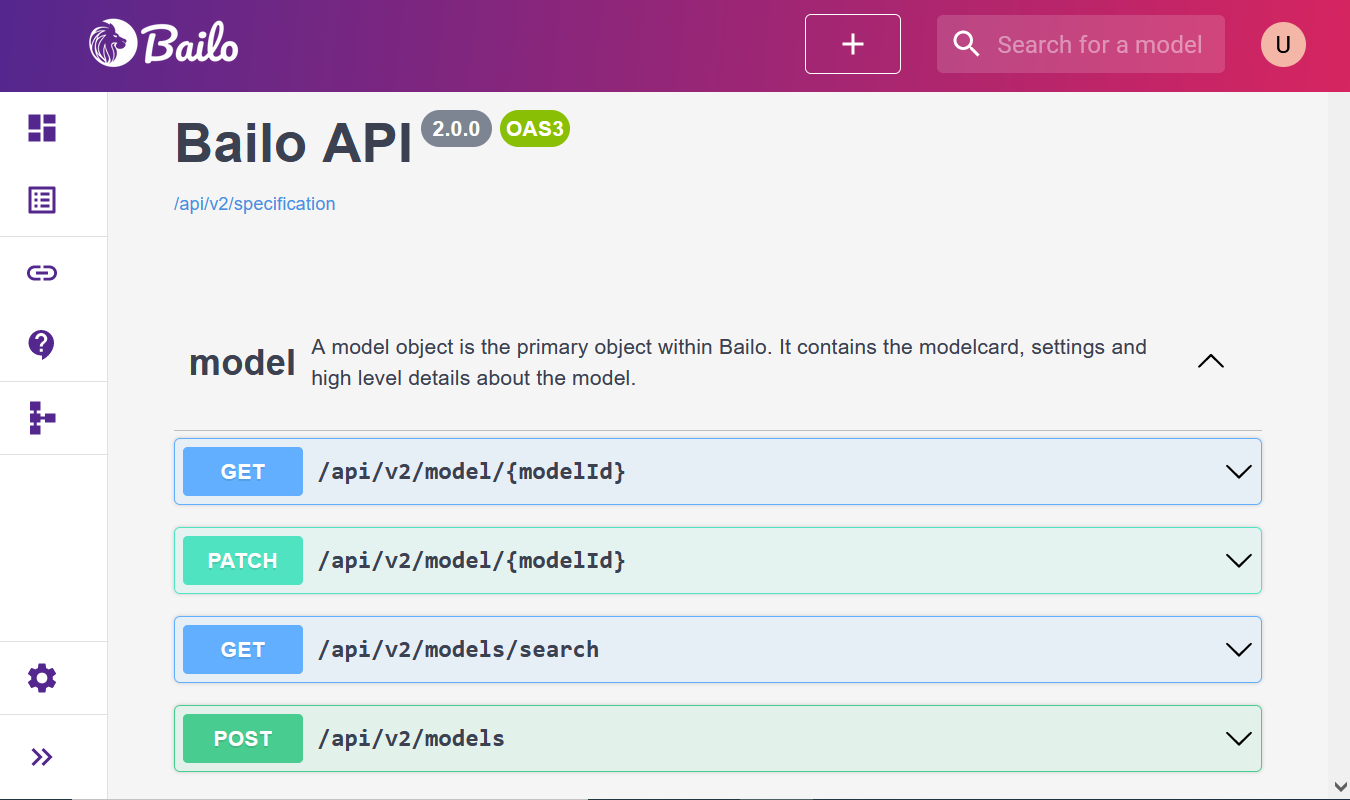Click the Help question-mark icon in sidebar
The width and height of the screenshot is (1350, 800).
coord(41,344)
